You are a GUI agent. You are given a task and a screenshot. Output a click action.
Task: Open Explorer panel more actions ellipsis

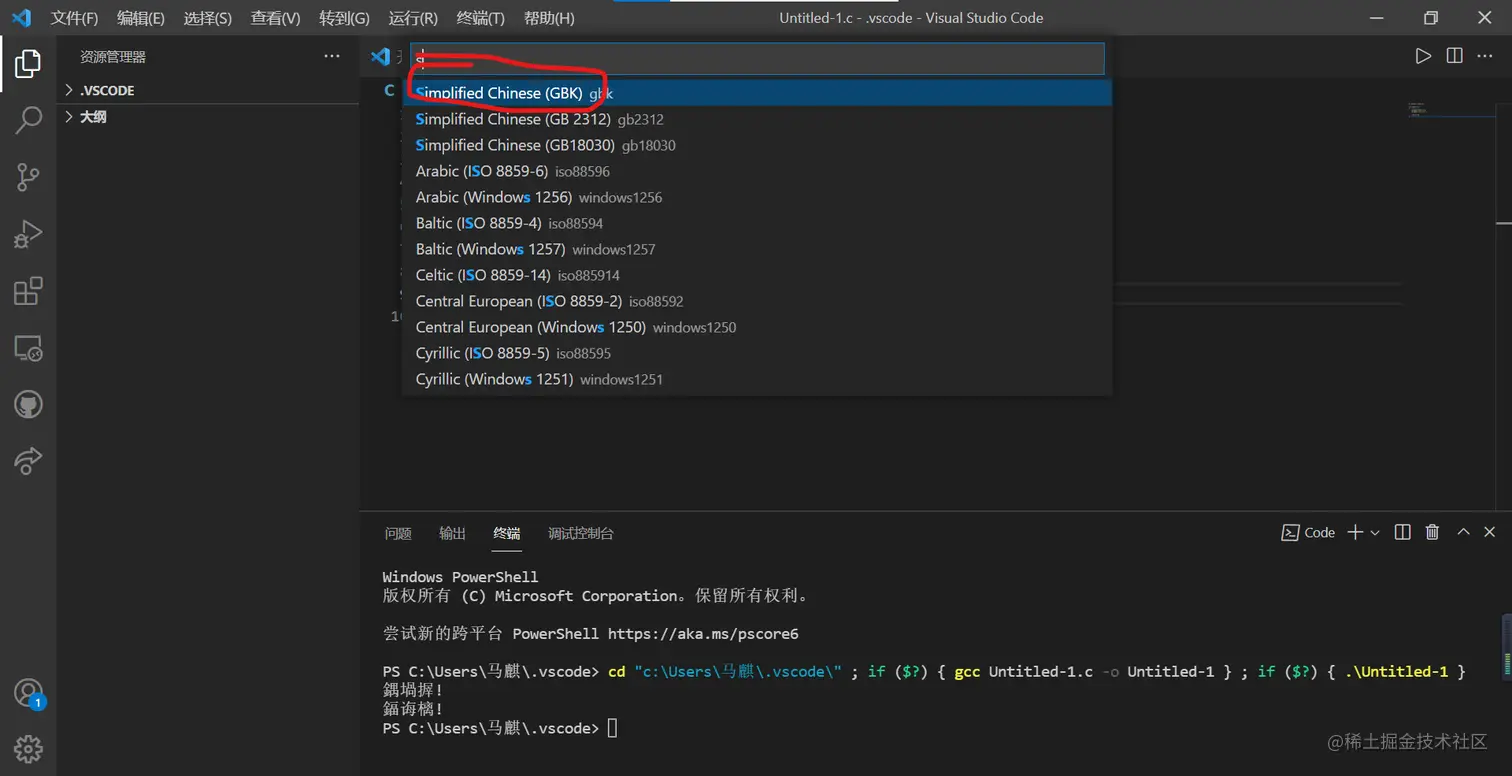coord(332,57)
